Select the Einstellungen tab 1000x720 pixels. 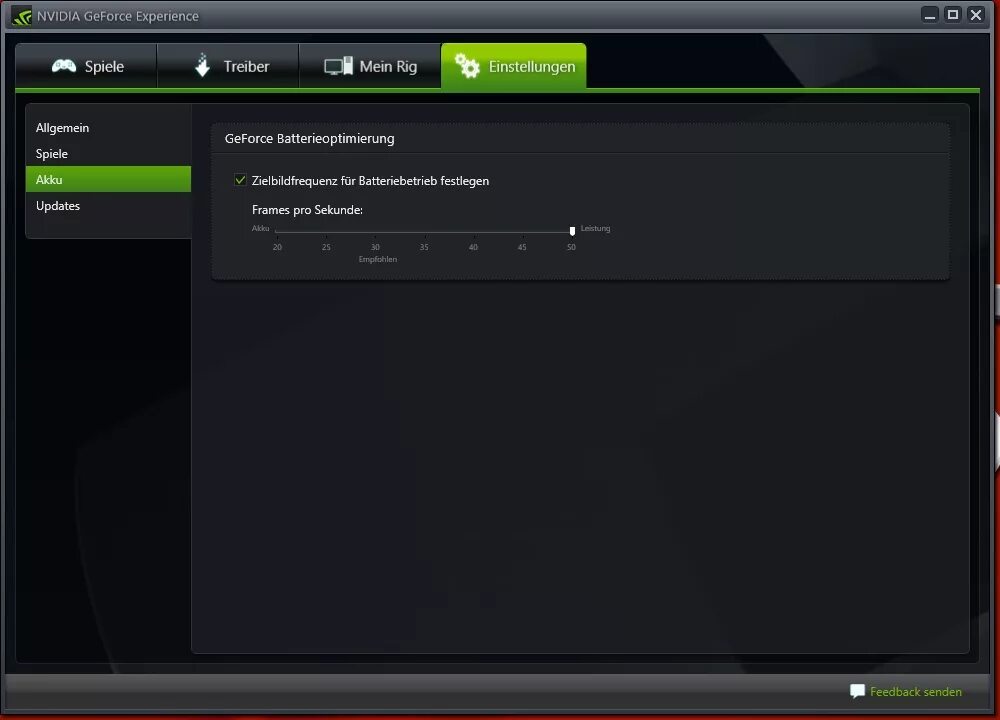(x=514, y=66)
